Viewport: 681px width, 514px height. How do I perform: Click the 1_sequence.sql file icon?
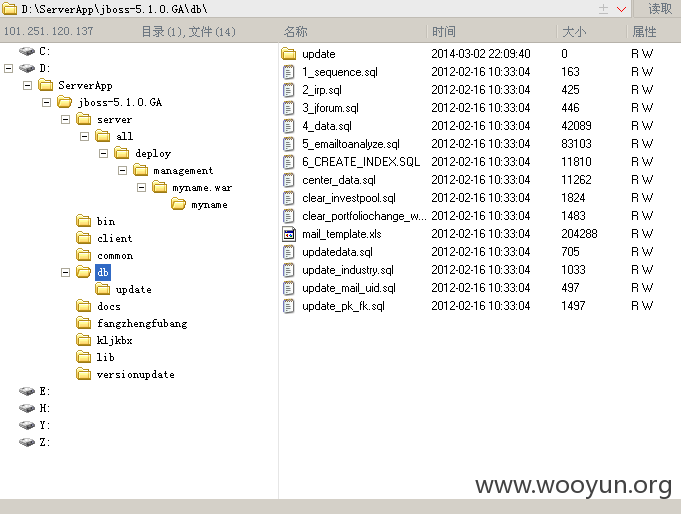[x=288, y=72]
